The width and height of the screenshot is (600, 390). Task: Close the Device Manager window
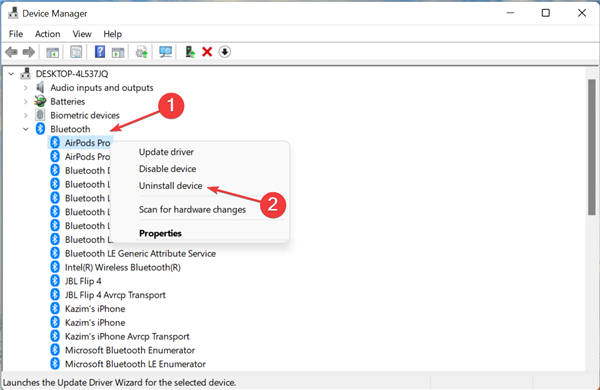582,13
